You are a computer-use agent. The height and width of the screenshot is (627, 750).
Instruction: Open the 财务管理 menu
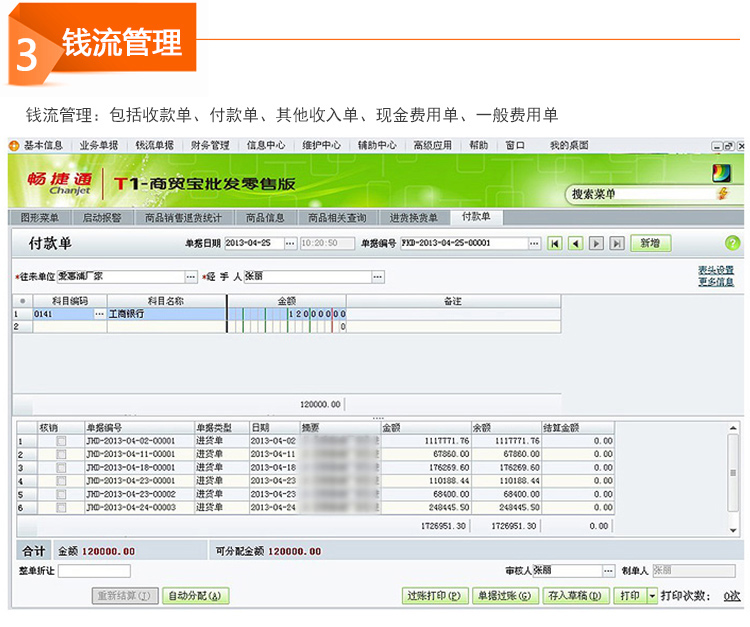[210, 145]
